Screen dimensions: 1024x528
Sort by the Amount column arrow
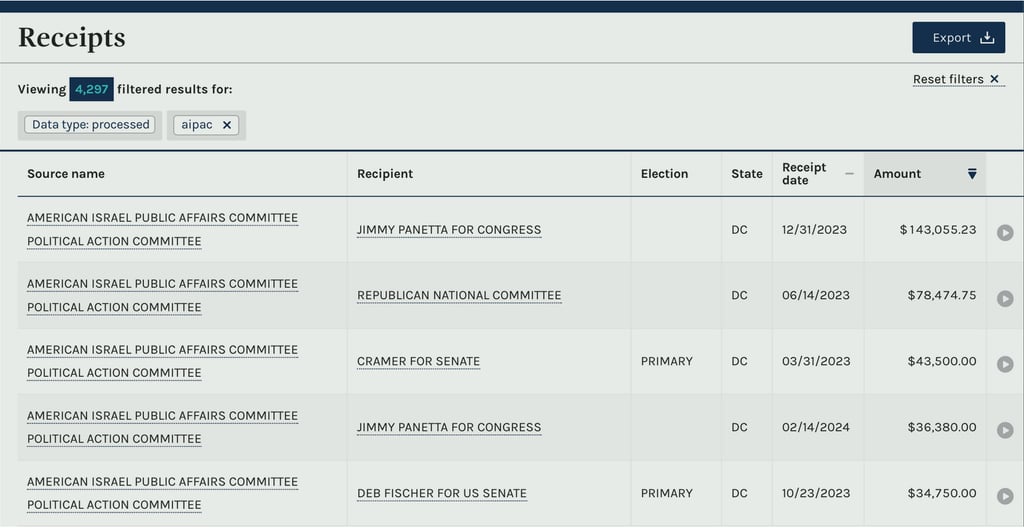(972, 174)
